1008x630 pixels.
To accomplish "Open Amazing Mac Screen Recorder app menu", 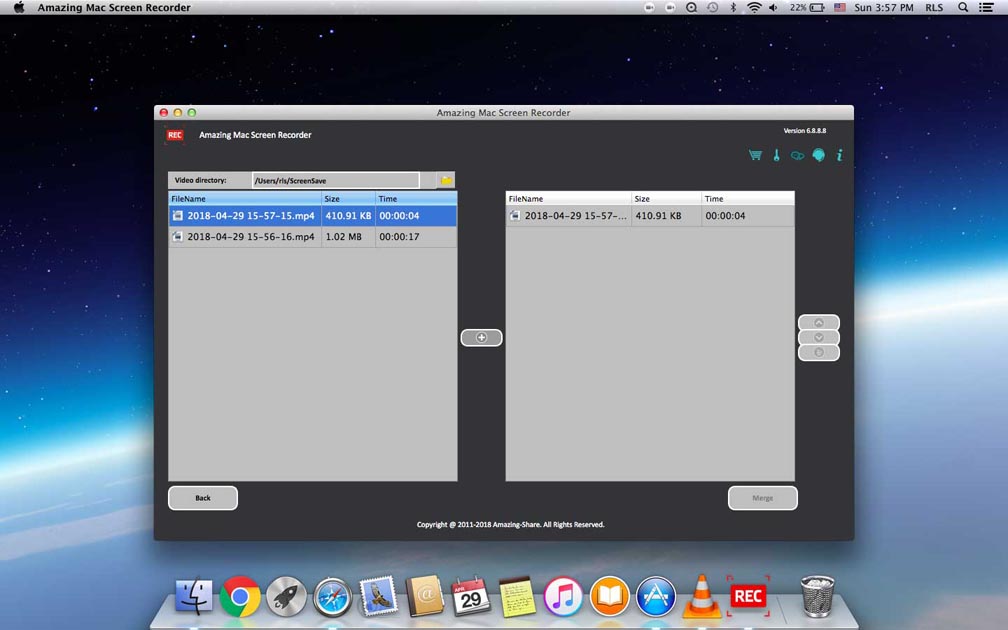I will pyautogui.click(x=114, y=8).
